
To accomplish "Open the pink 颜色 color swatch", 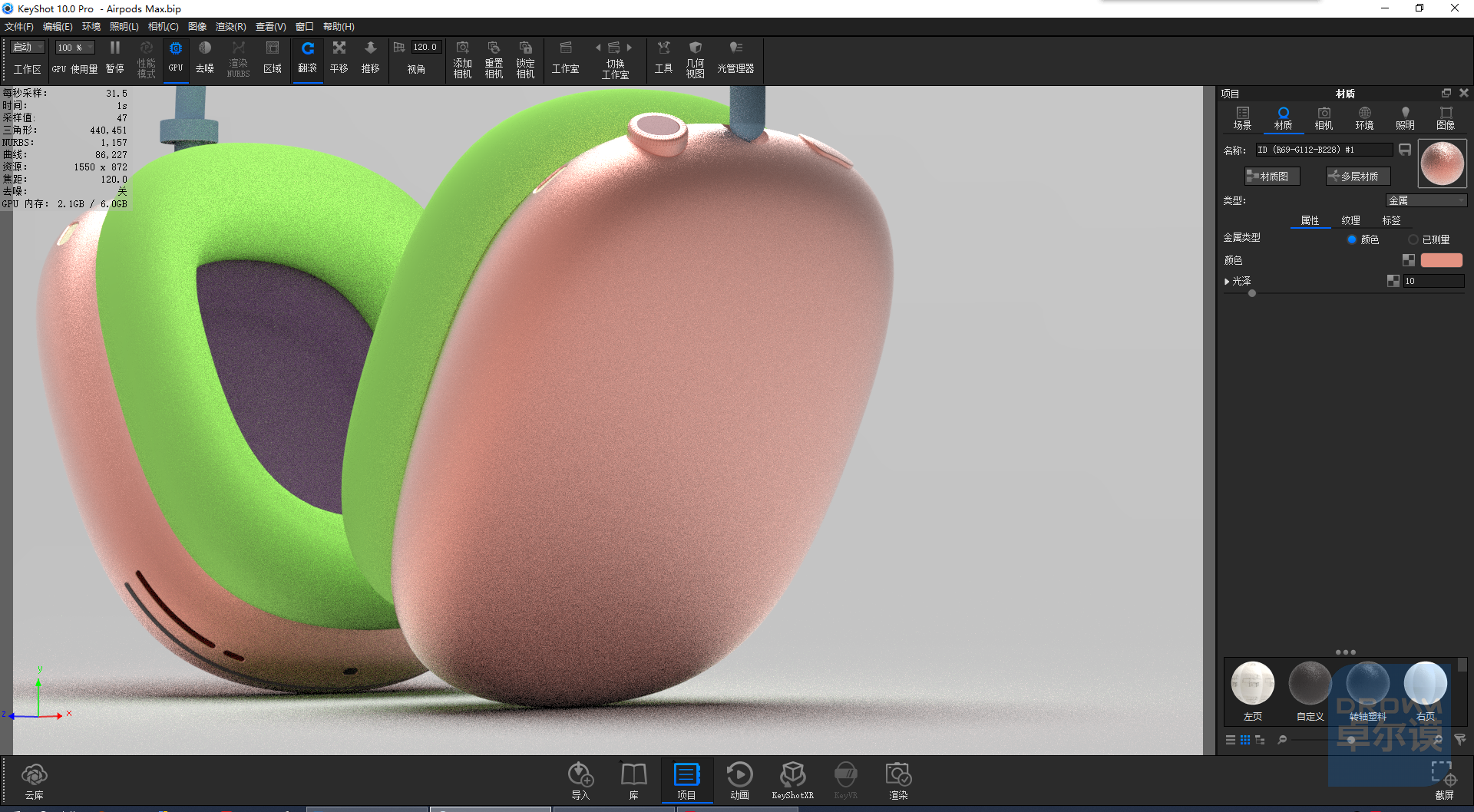I will [1442, 260].
